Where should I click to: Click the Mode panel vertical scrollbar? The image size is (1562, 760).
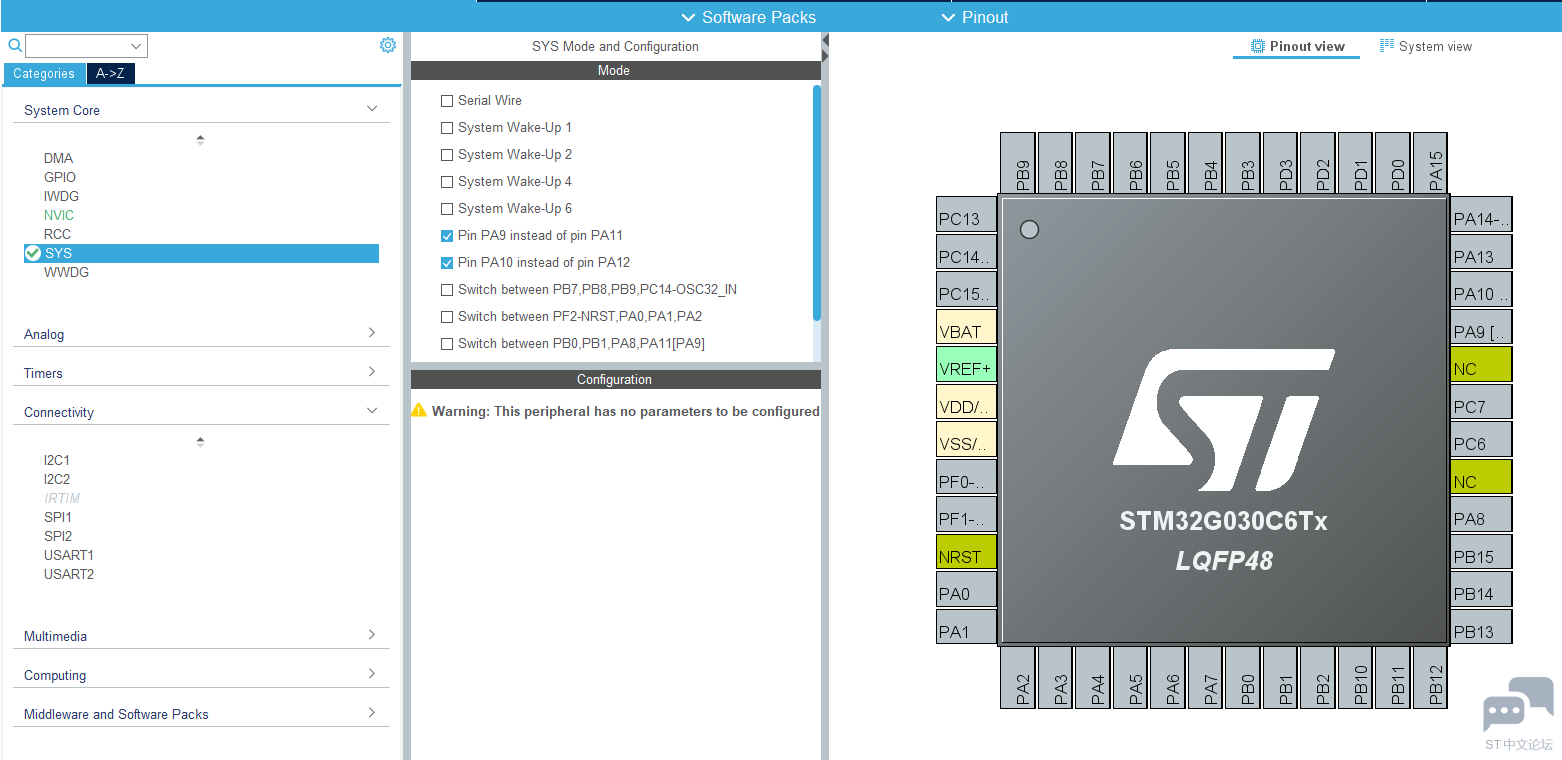(817, 203)
